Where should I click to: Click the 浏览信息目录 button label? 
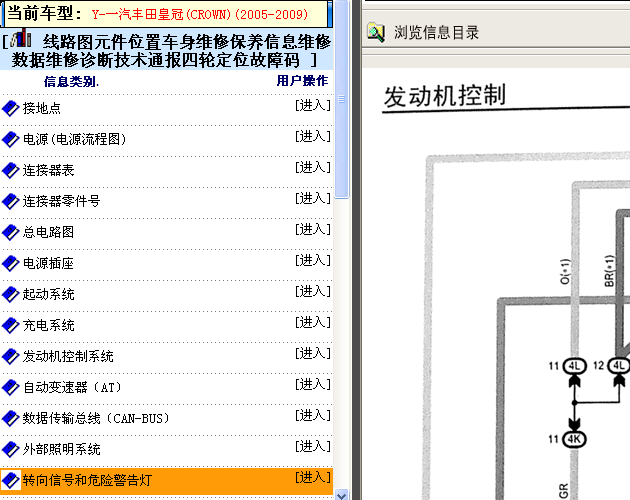coord(436,33)
